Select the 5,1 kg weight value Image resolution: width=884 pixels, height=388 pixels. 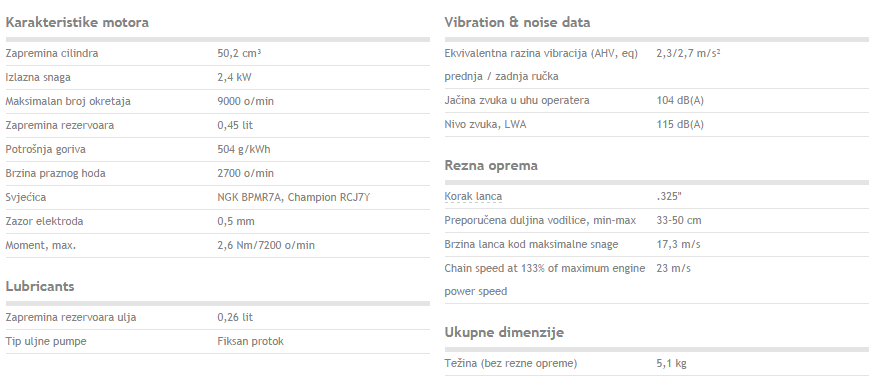[671, 364]
